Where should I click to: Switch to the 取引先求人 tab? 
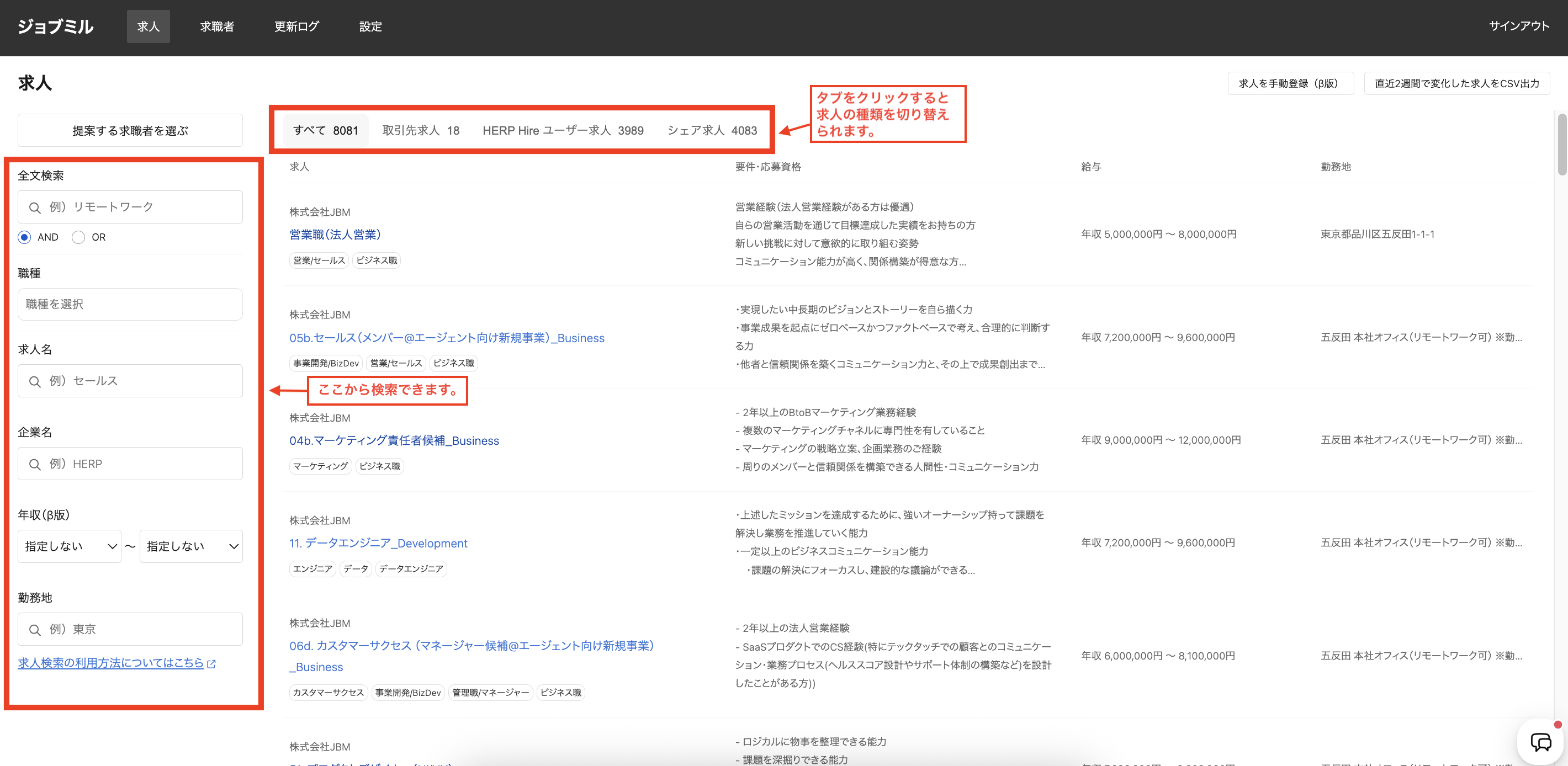[421, 130]
